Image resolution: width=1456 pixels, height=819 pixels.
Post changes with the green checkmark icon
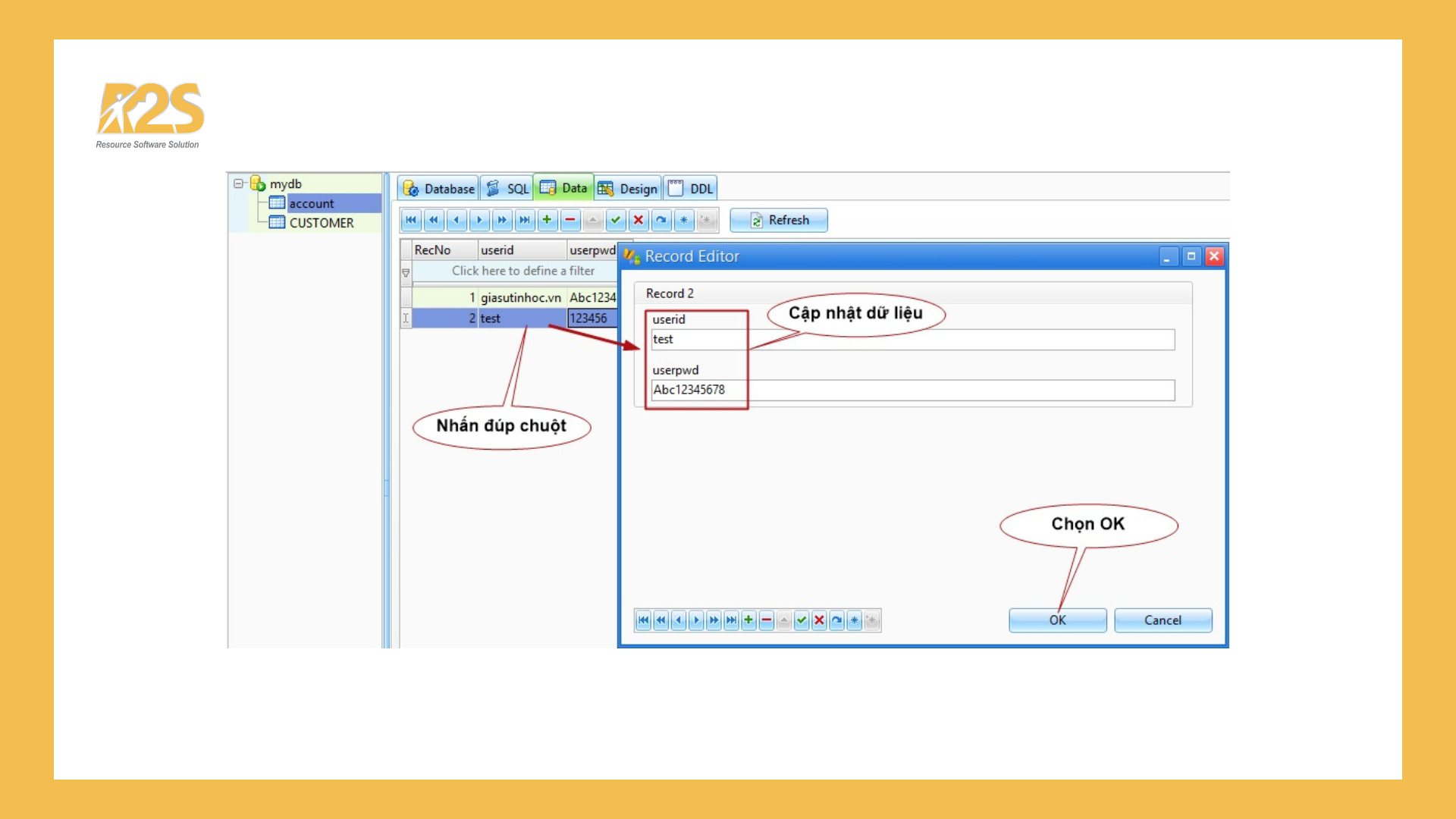(x=616, y=220)
